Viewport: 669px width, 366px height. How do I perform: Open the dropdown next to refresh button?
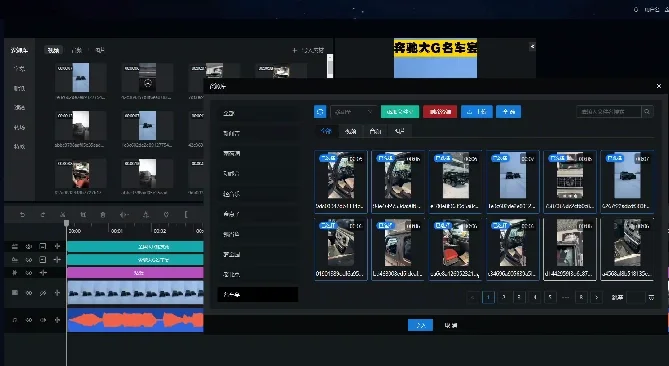coord(353,112)
